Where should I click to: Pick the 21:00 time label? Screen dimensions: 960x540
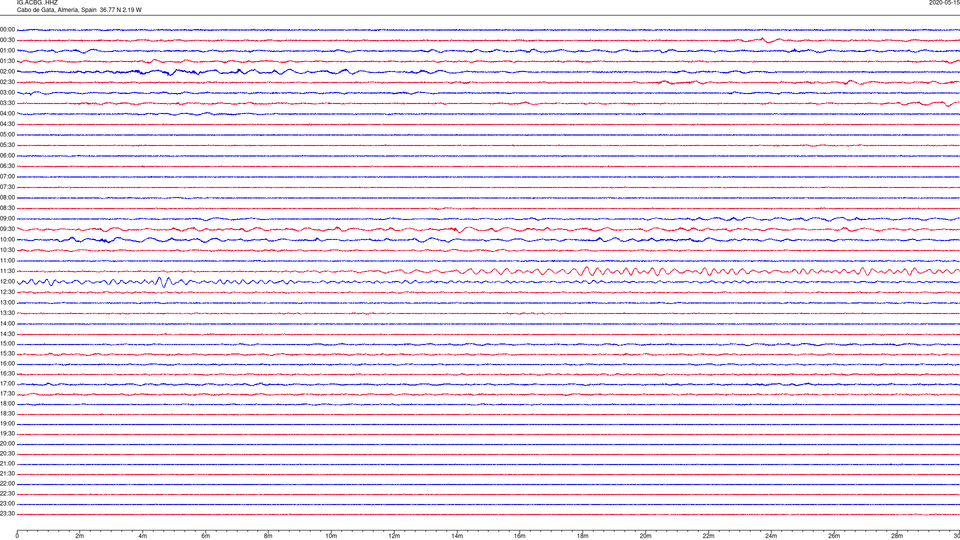(7, 464)
